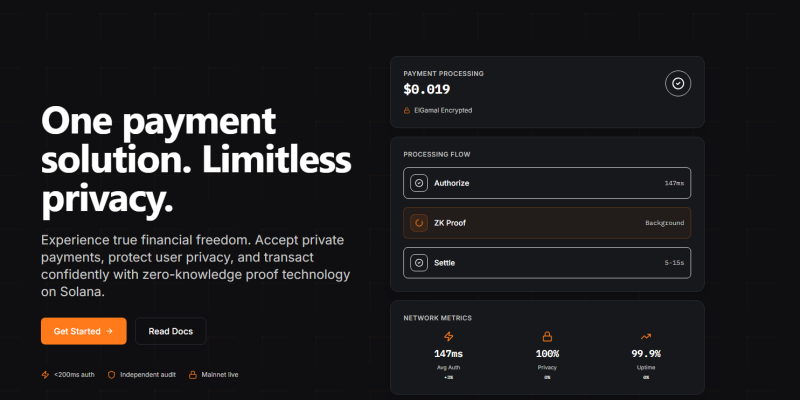
Task: Select the Authorize row in Processing Flow
Action: coord(547,183)
